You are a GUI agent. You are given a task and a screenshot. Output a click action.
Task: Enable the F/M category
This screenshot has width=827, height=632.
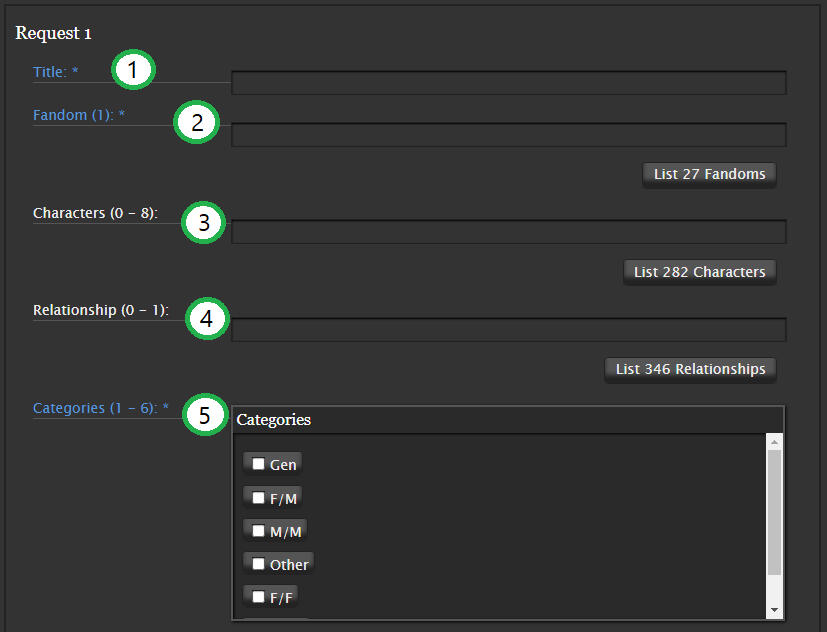[x=258, y=497]
